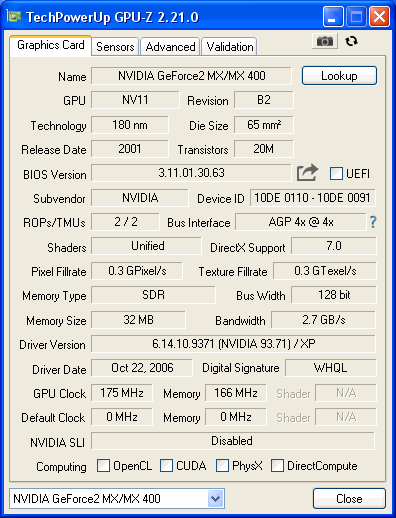Click the Memory clock value 166 MHz
396x518 pixels.
click(x=236, y=393)
